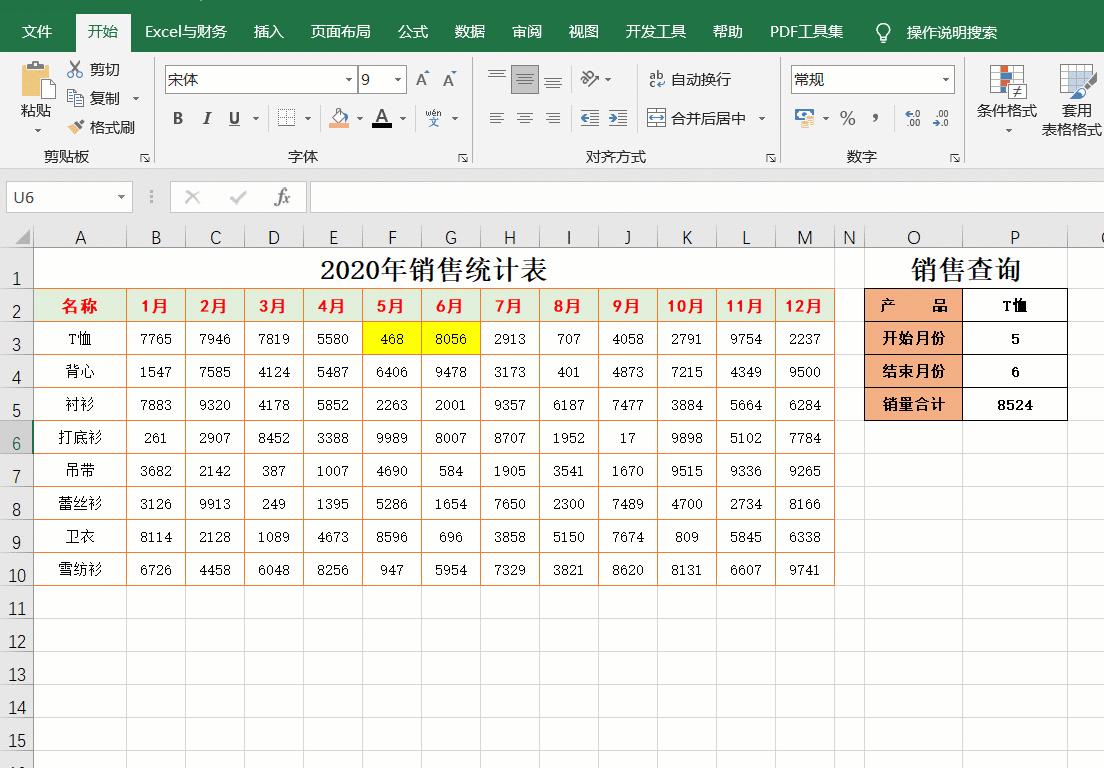Viewport: 1104px width, 768px height.
Task: Apply Percent style in the Number group
Action: click(x=847, y=118)
